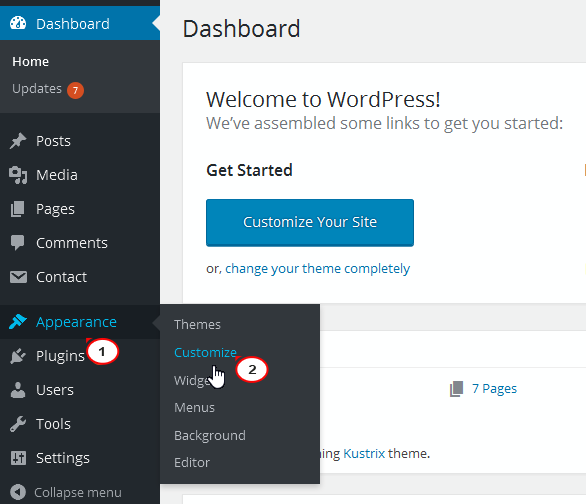Choose Background in Appearance flyout

coord(210,436)
